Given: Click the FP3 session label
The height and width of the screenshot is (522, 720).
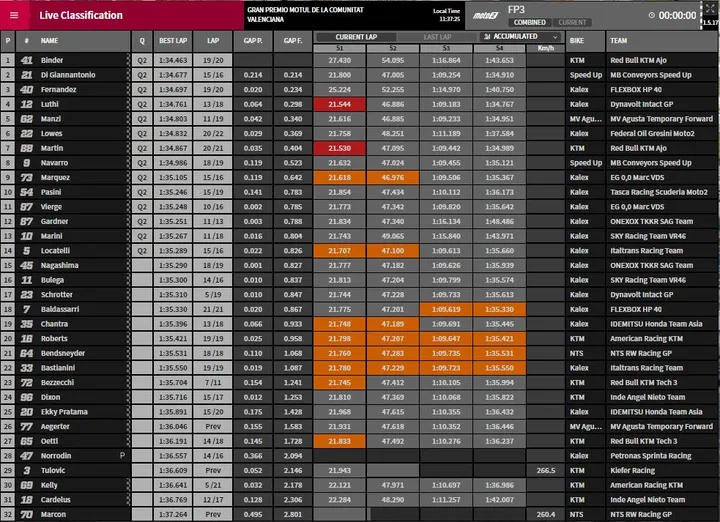Looking at the screenshot, I should (x=516, y=10).
